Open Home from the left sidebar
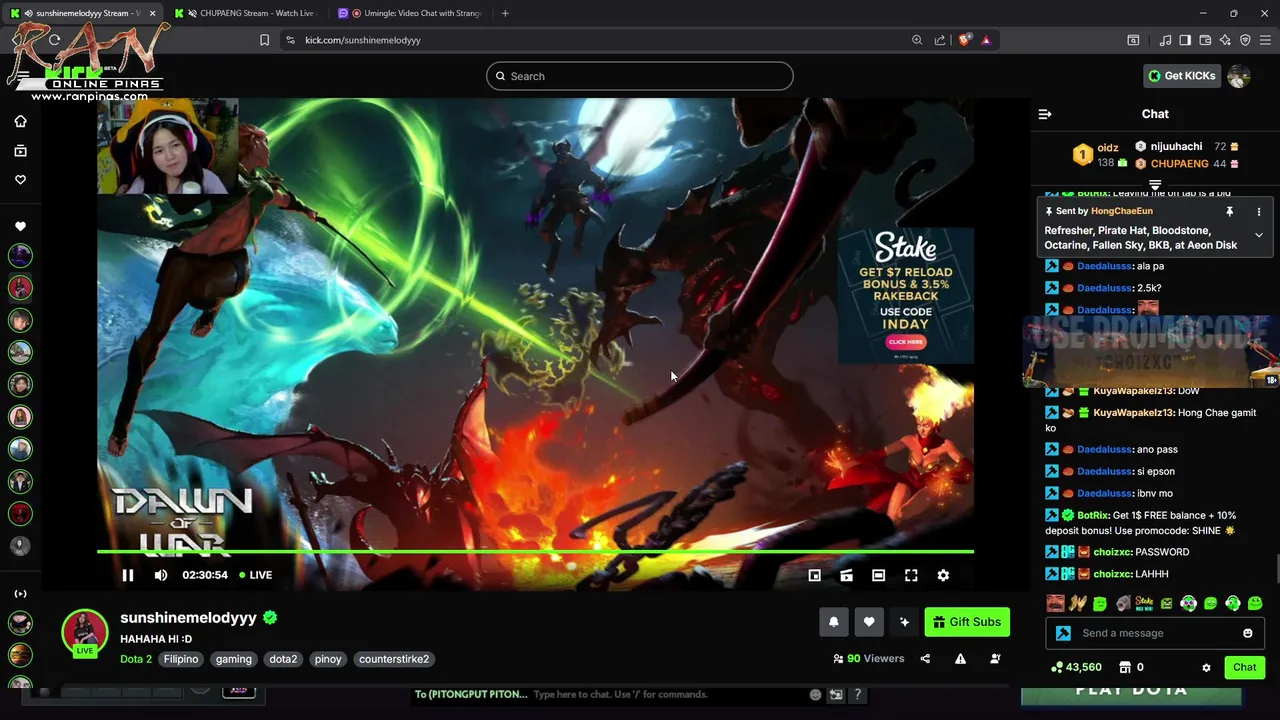1280x720 pixels. [x=20, y=121]
